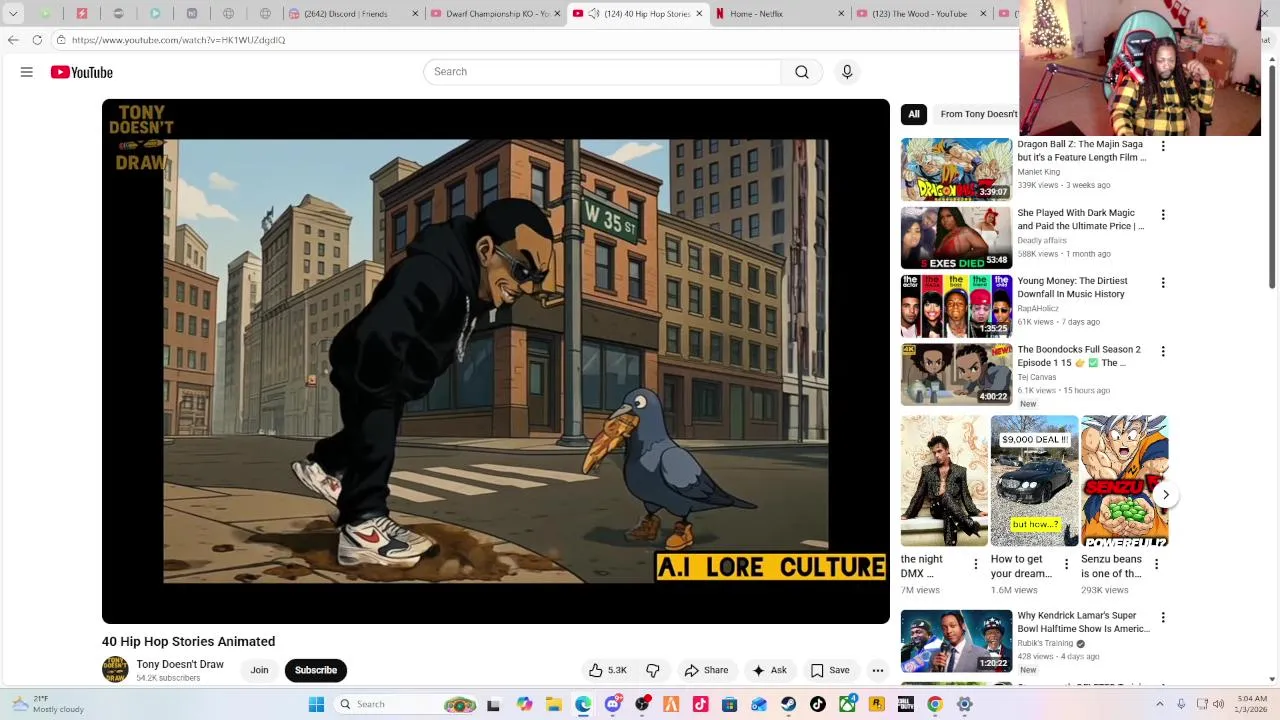Go to the YouTube home logo
This screenshot has height=720, width=1280.
pyautogui.click(x=82, y=72)
